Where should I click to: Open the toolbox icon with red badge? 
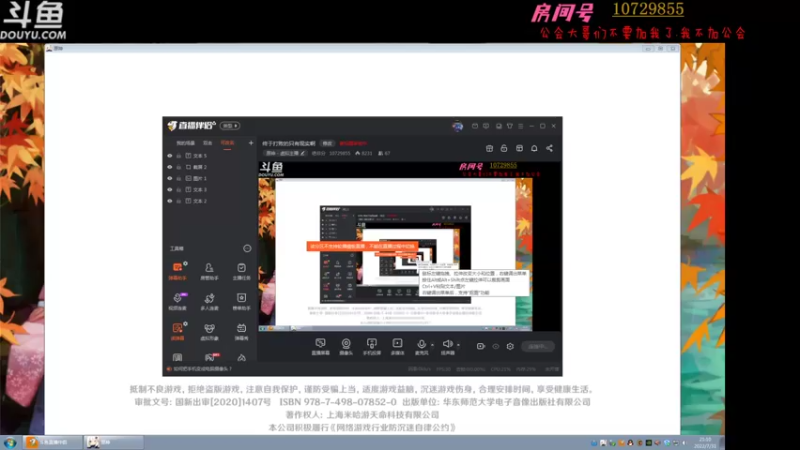click(x=210, y=357)
